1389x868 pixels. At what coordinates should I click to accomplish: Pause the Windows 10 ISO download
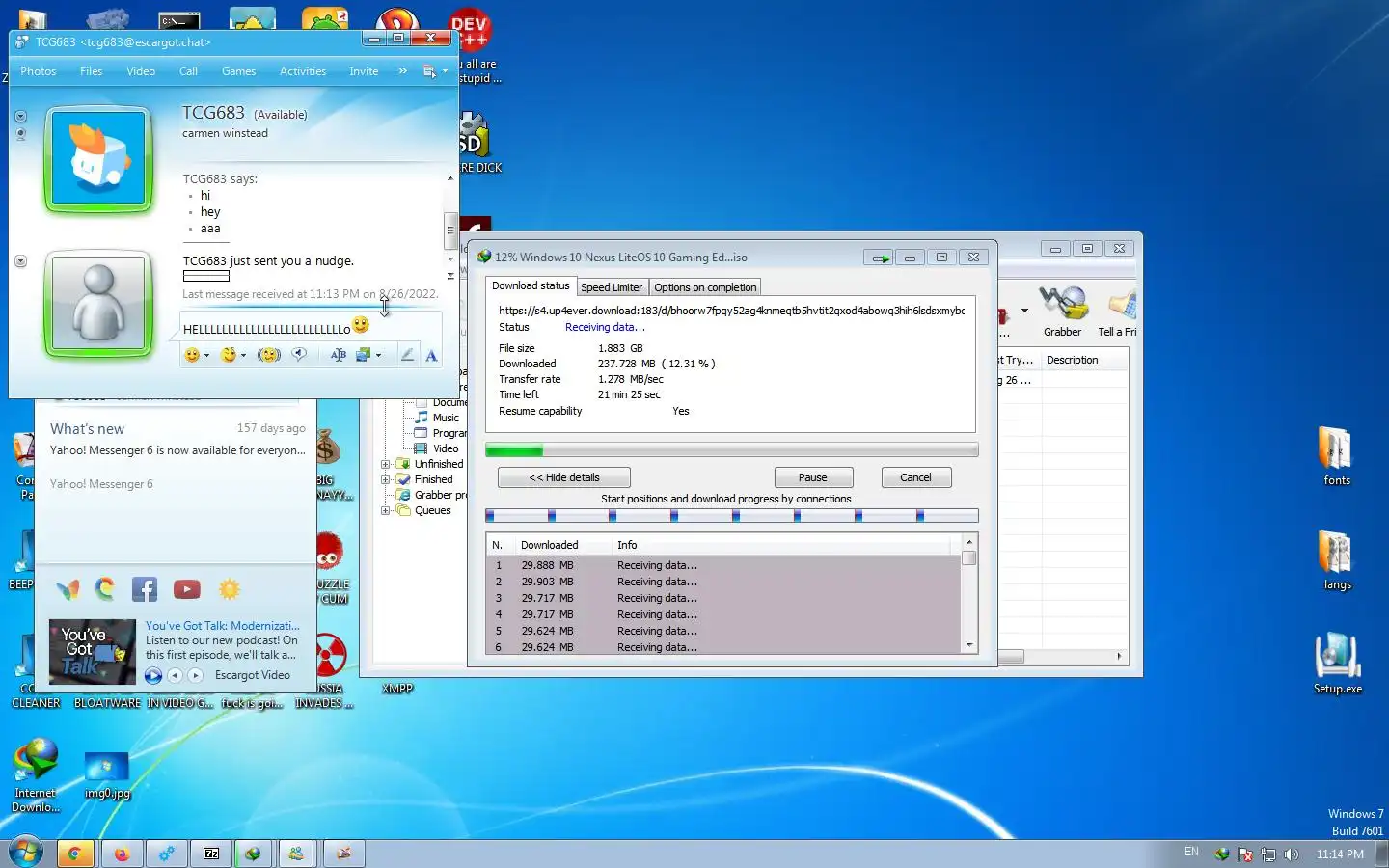click(x=813, y=477)
